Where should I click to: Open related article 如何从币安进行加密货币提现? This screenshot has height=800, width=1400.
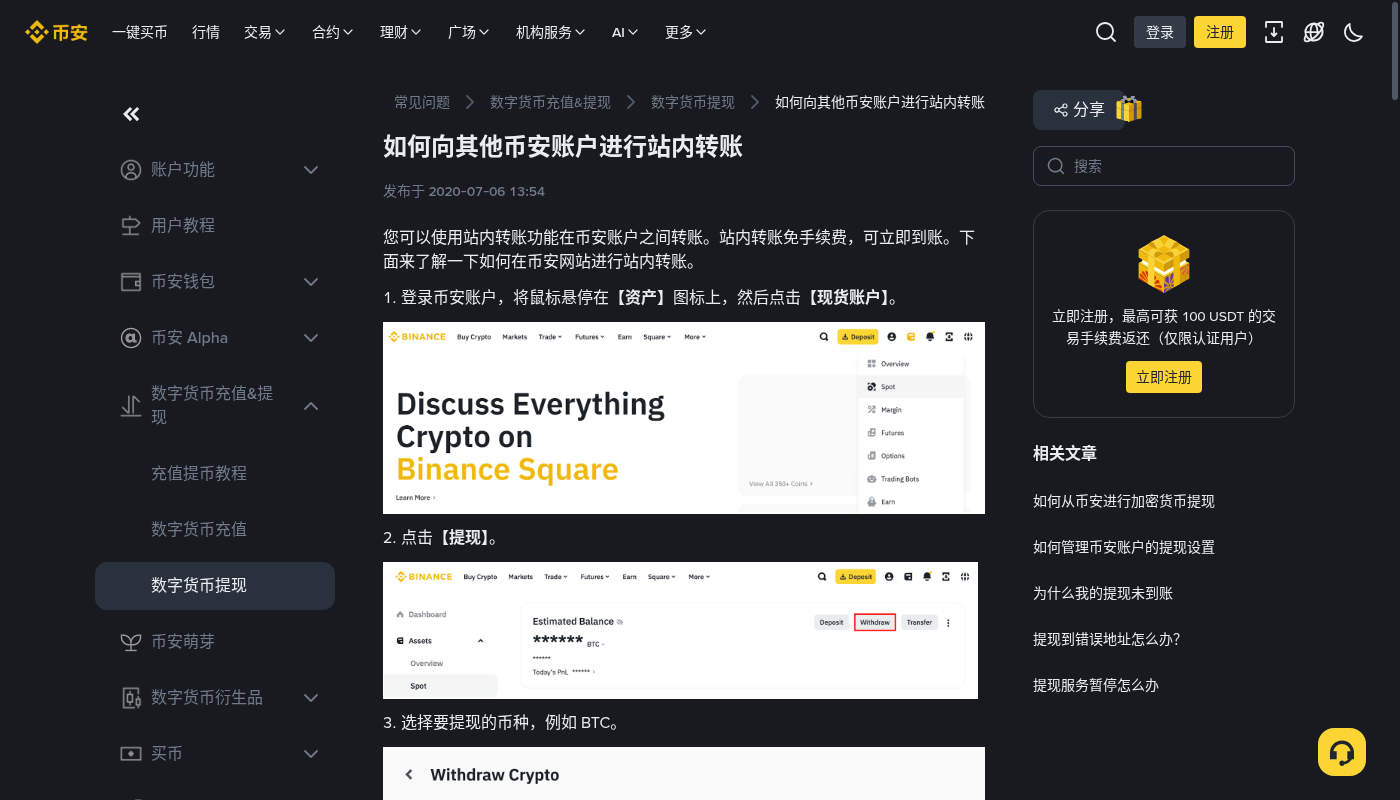[x=1124, y=501]
